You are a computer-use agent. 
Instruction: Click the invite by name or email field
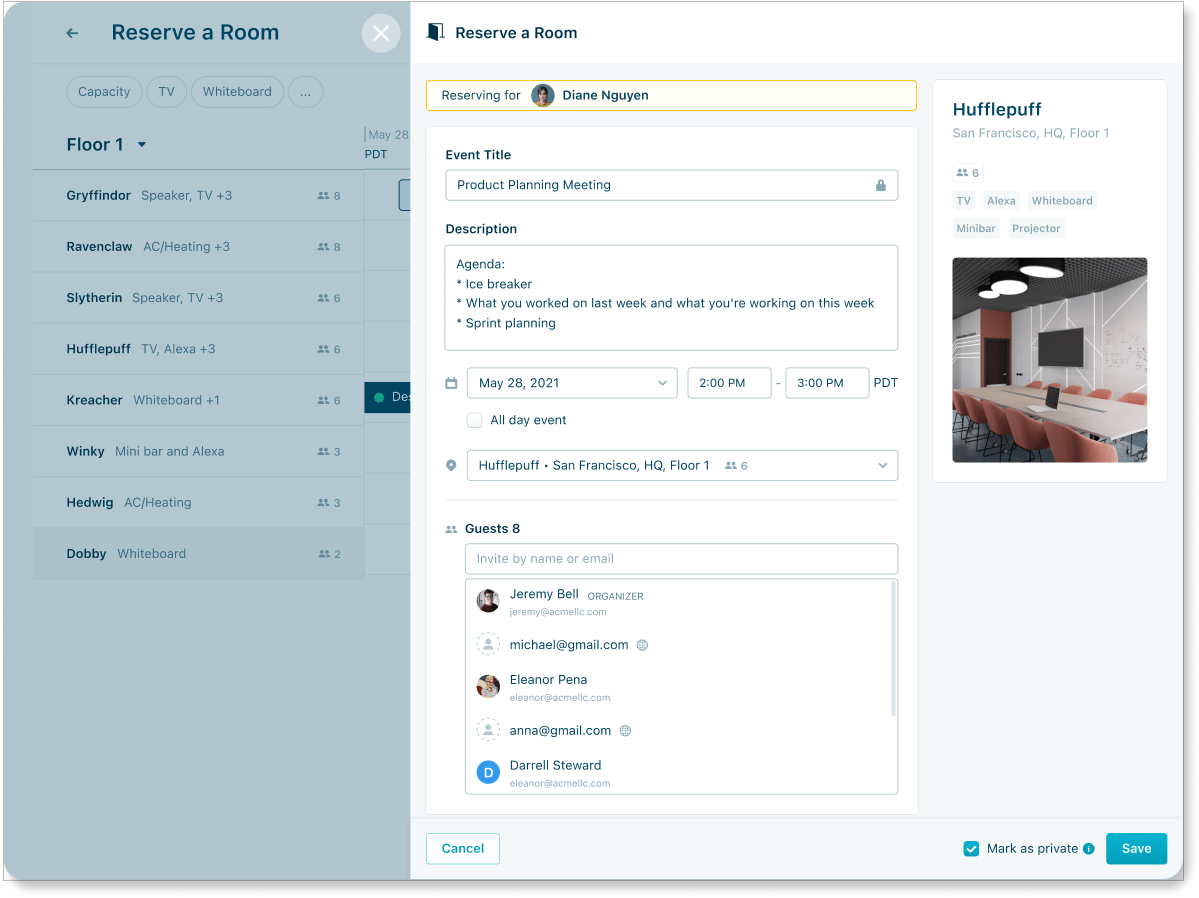pos(681,559)
